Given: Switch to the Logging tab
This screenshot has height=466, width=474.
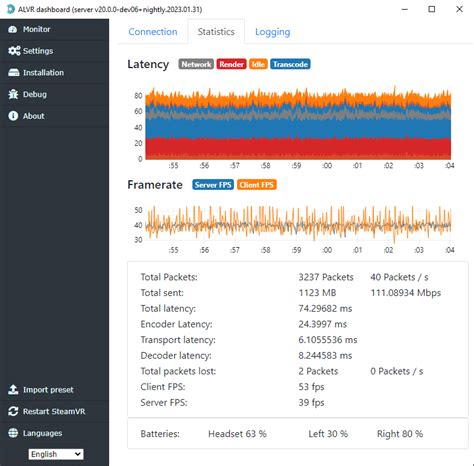Looking at the screenshot, I should point(273,32).
